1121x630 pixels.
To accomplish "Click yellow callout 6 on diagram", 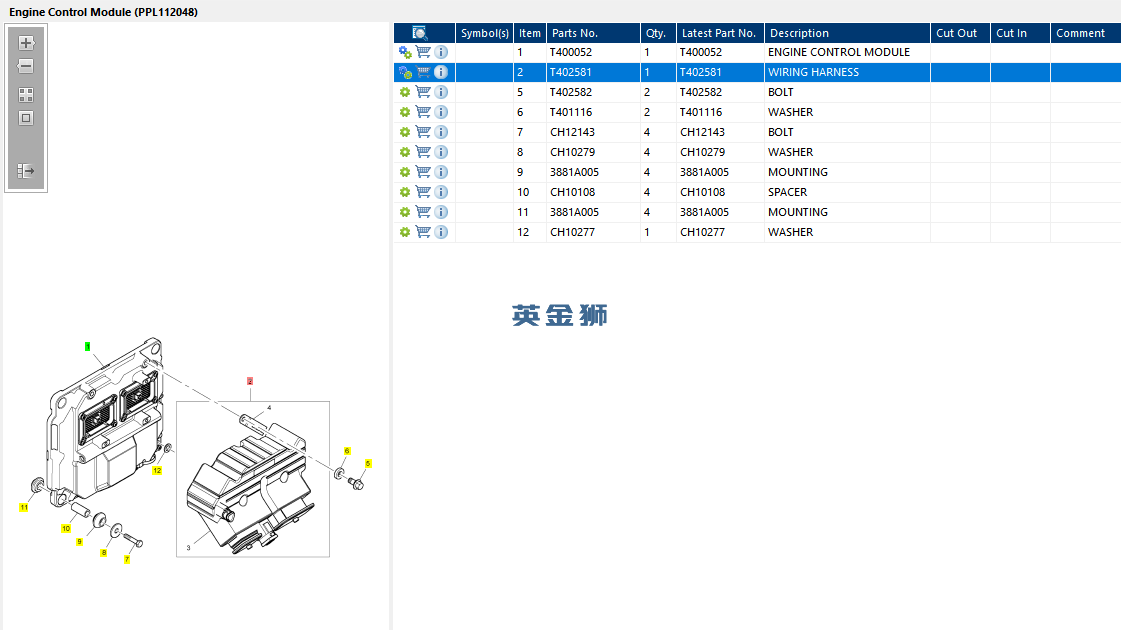I will click(x=347, y=451).
